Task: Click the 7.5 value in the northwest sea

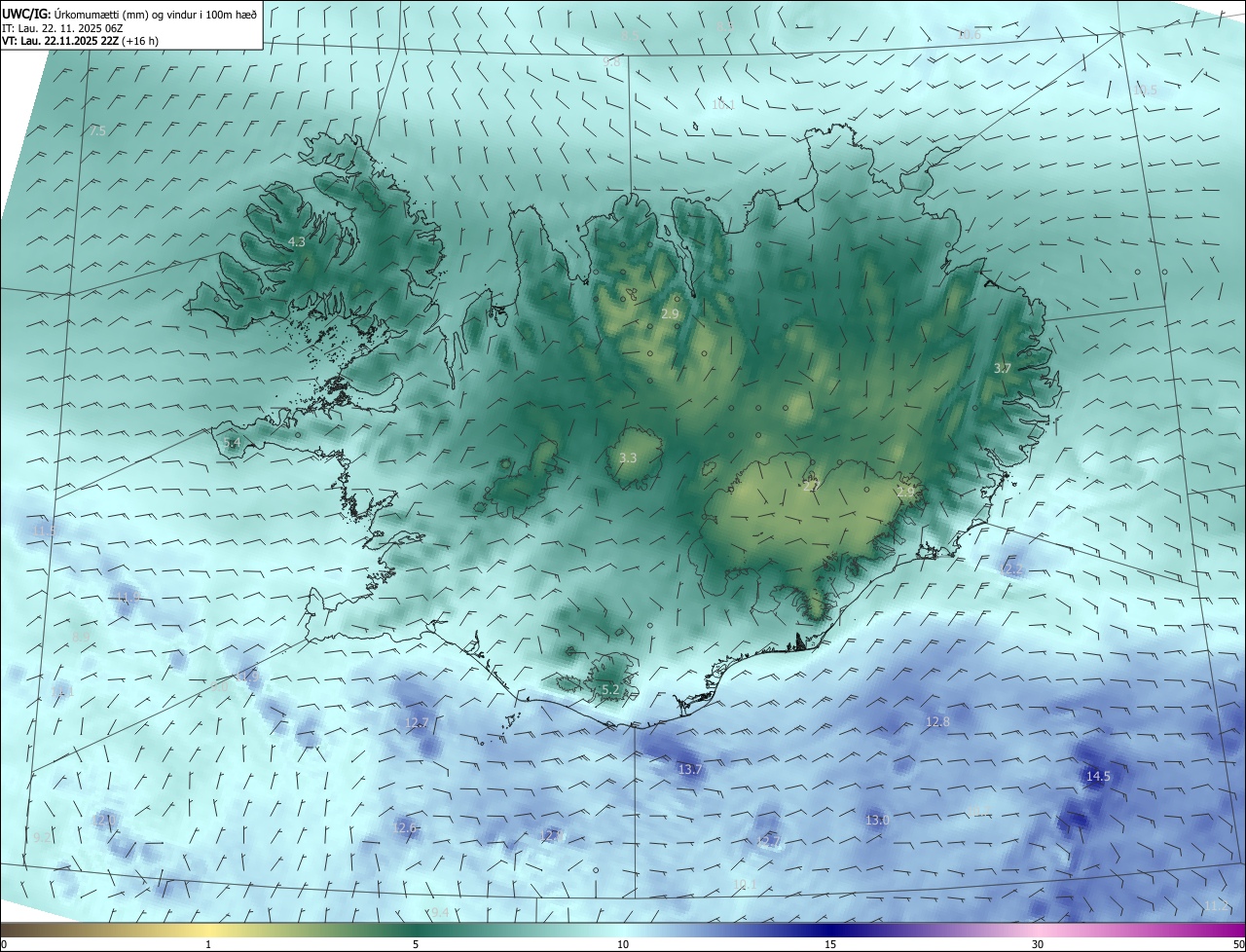Action: (x=96, y=130)
